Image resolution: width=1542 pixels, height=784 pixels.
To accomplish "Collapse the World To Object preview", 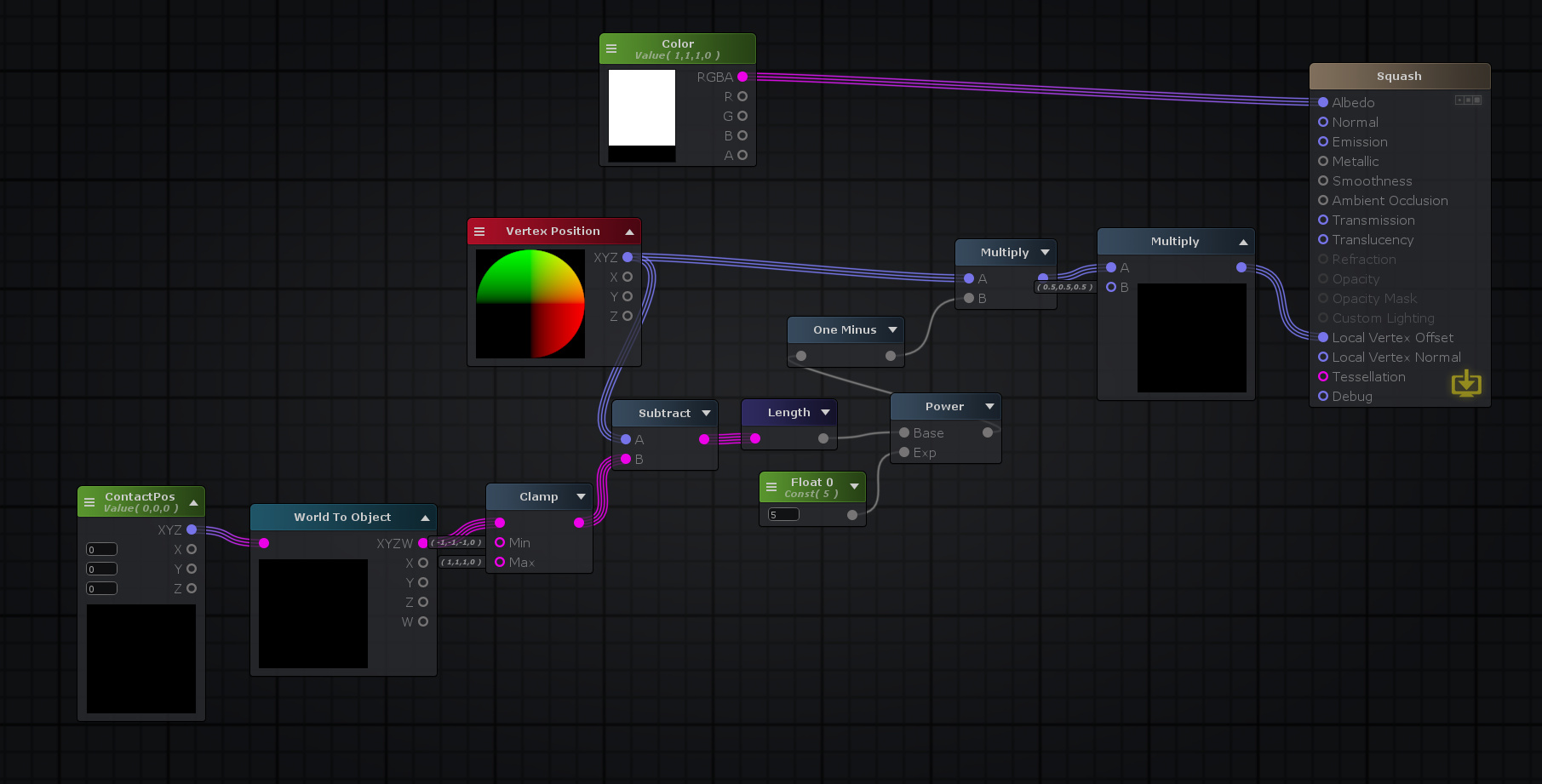I will 425,518.
